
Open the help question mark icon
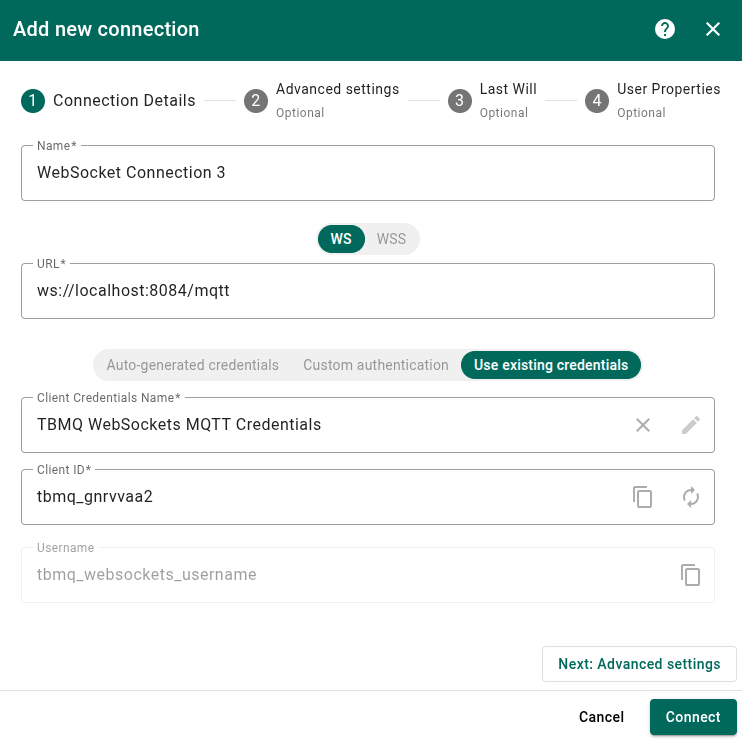coord(665,29)
